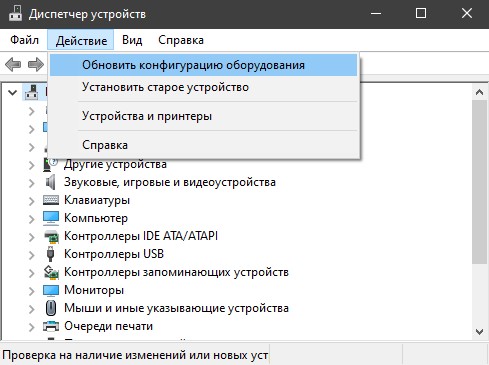
Task: Select the Очереди печати row
Action: click(x=108, y=326)
